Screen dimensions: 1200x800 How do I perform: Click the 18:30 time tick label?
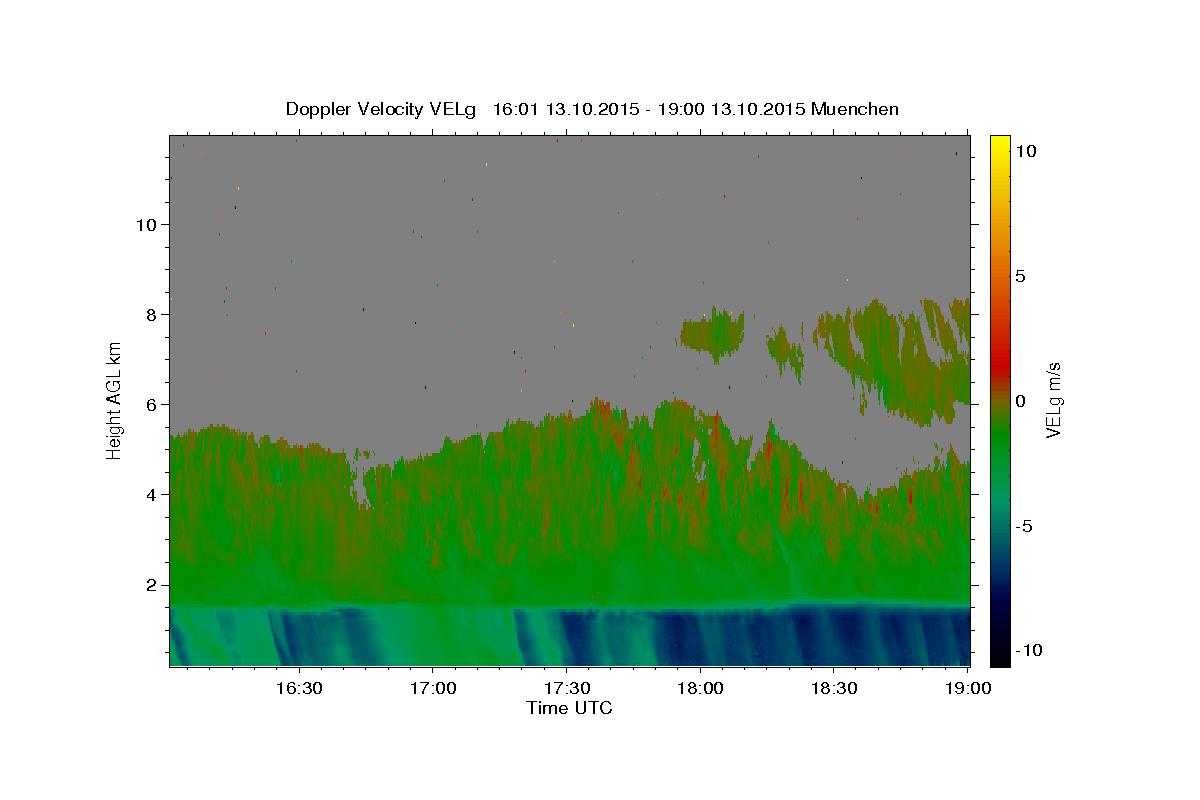click(834, 688)
